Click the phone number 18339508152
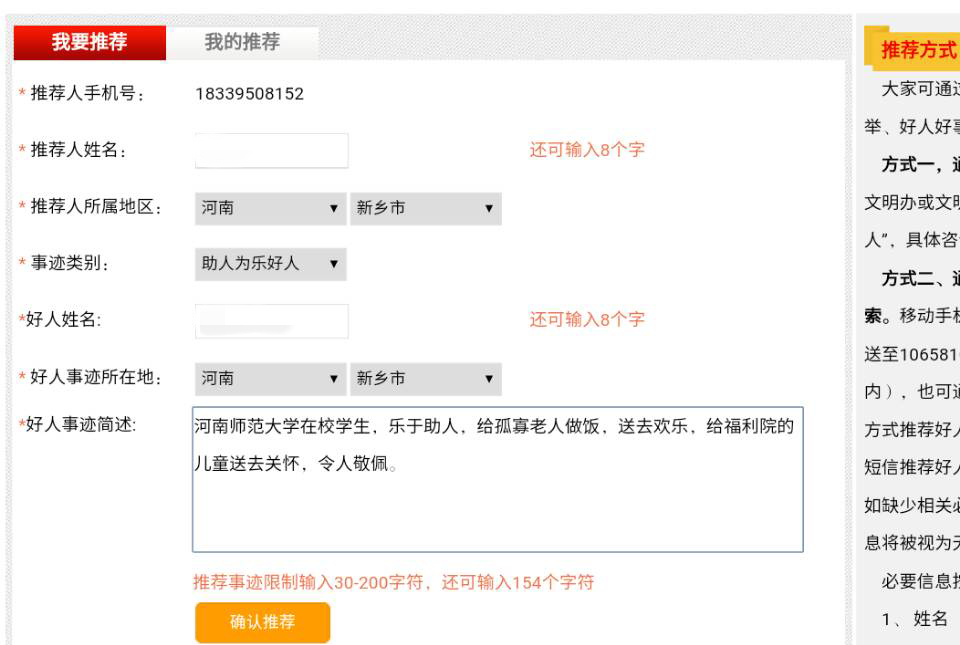Viewport: 960px width, 645px height. click(250, 94)
